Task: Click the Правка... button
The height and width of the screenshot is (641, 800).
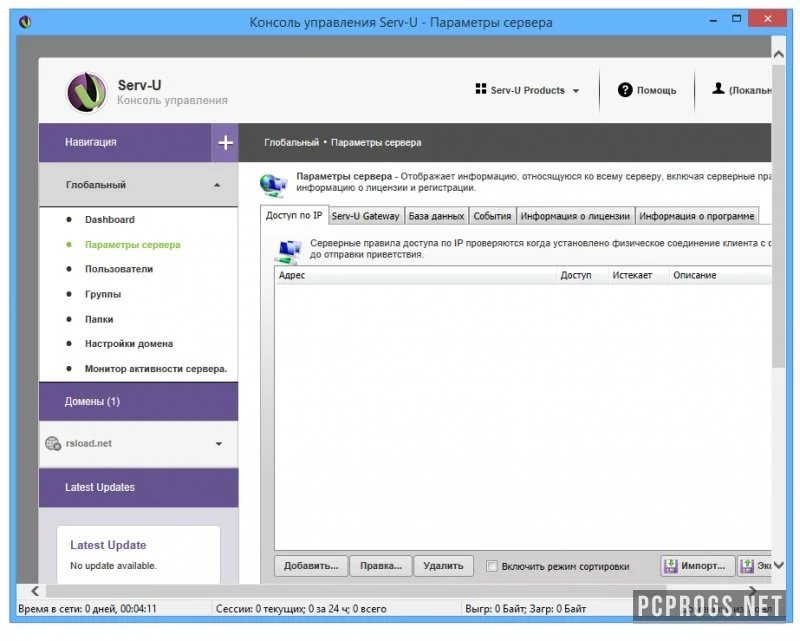Action: click(381, 566)
